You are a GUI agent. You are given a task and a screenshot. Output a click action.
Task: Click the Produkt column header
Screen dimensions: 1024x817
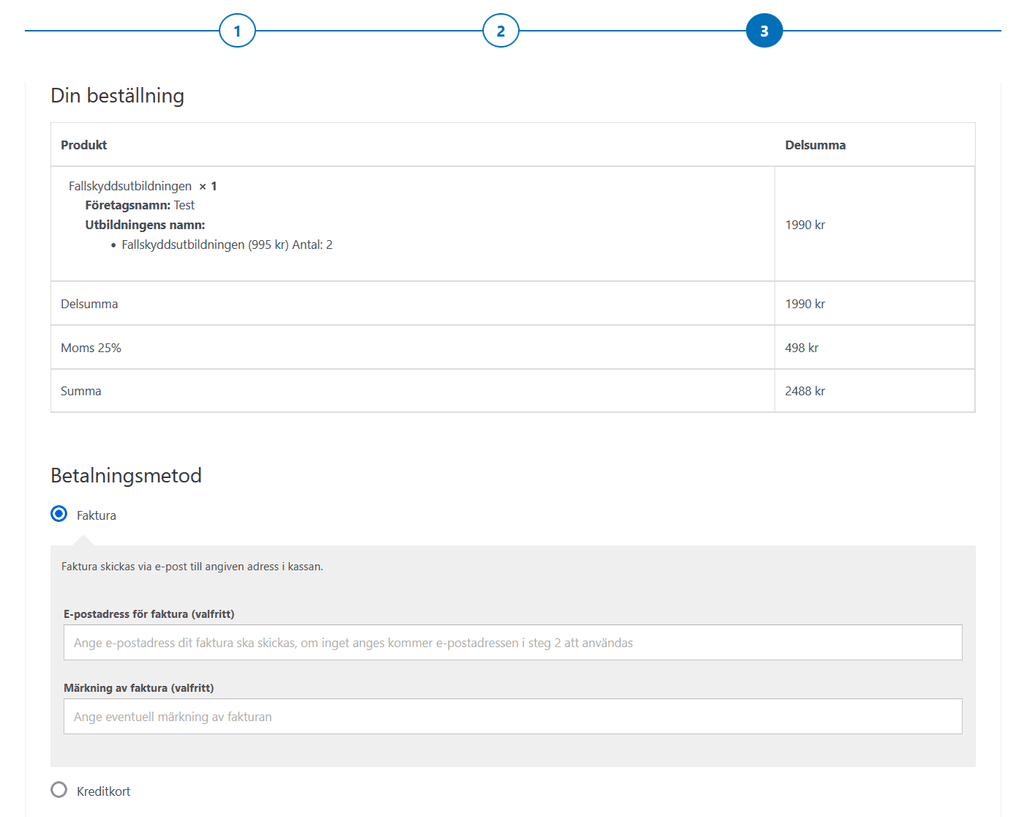pyautogui.click(x=84, y=145)
